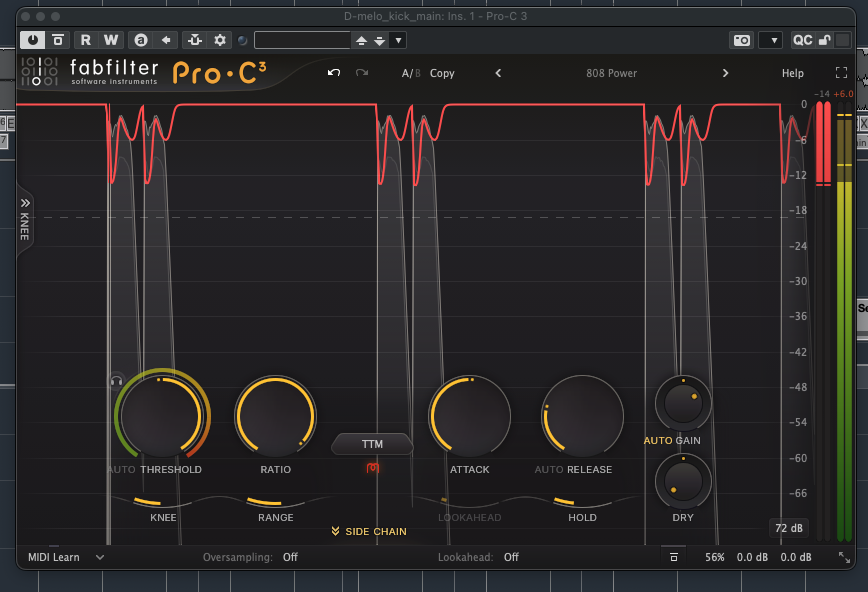Adjust the Release knob
This screenshot has width=868, height=592.
tap(582, 416)
